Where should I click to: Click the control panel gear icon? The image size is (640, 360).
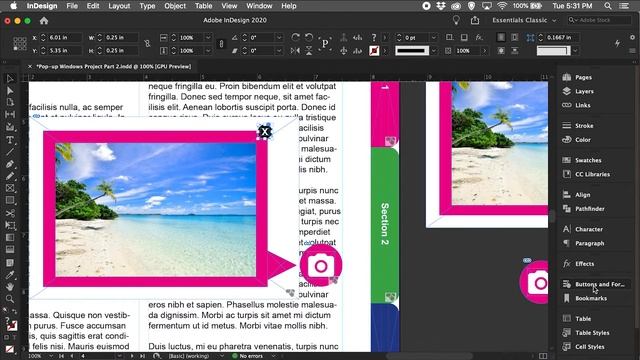click(x=632, y=37)
